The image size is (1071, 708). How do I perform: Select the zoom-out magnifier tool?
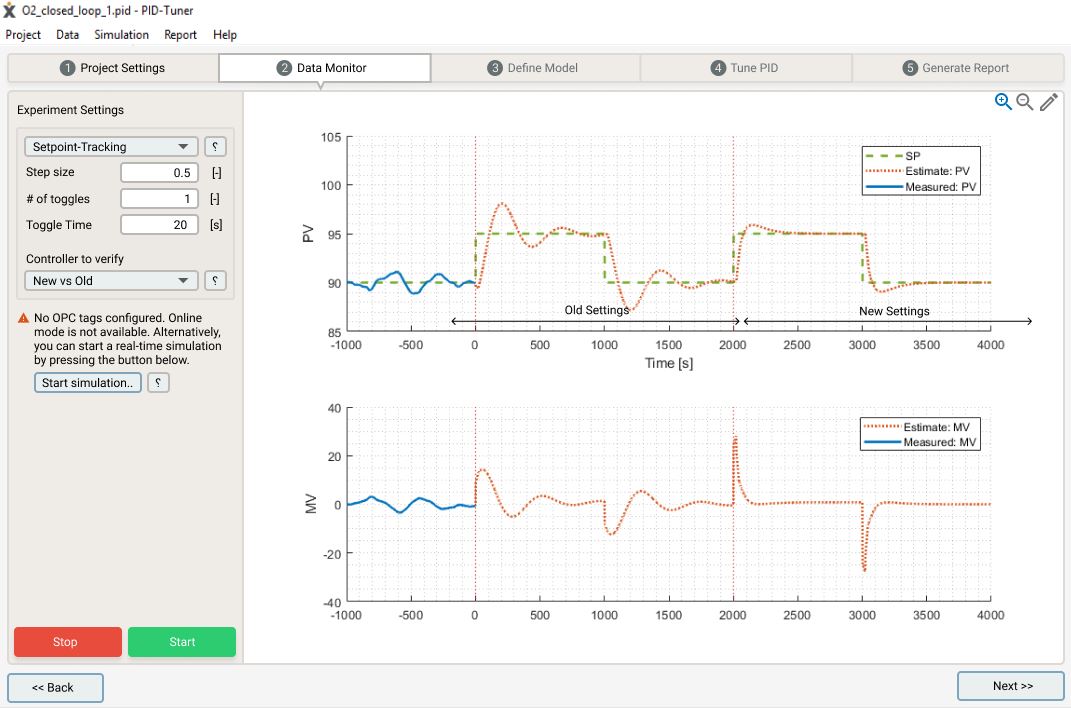coord(1025,101)
